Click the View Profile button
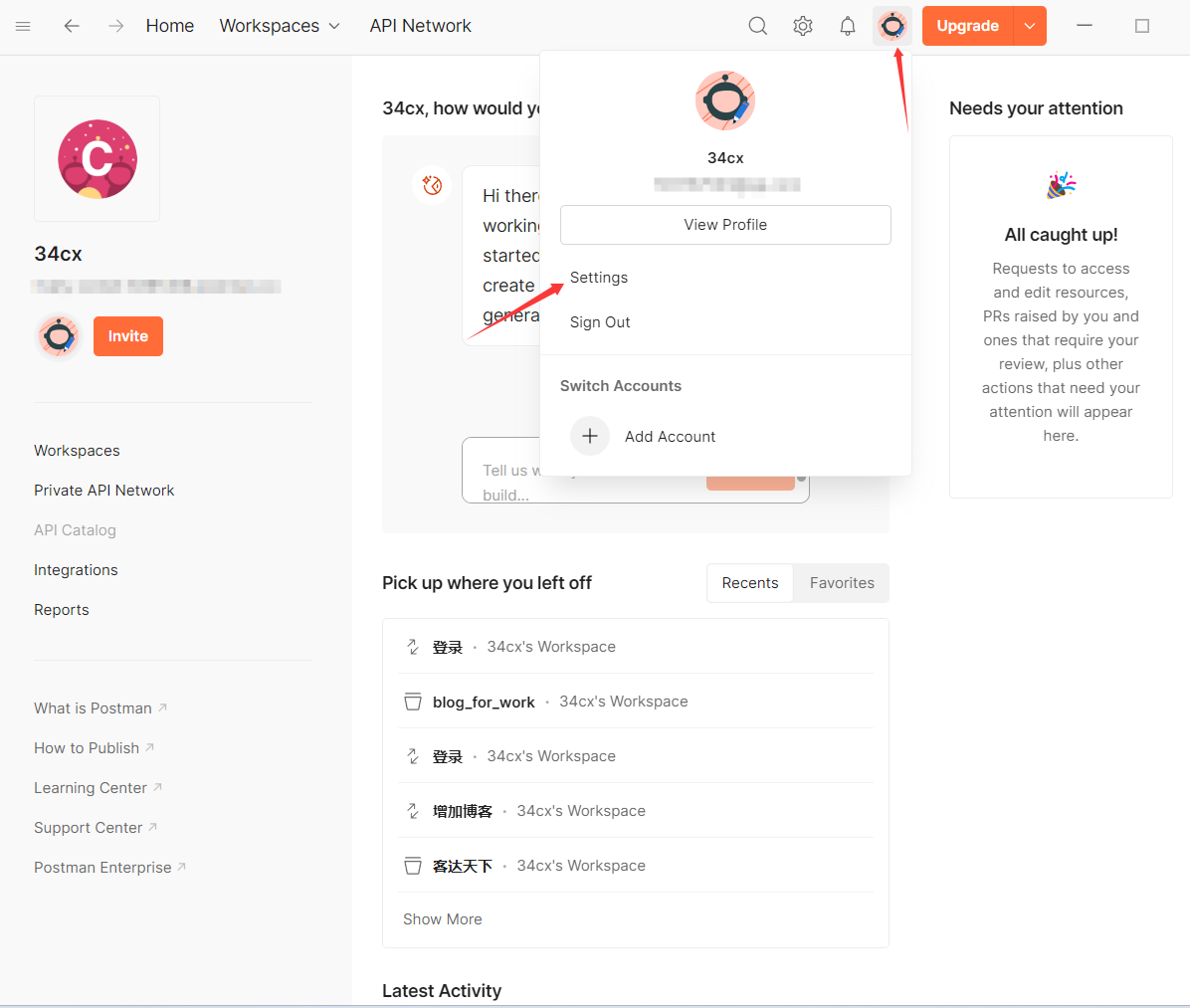 coord(725,225)
